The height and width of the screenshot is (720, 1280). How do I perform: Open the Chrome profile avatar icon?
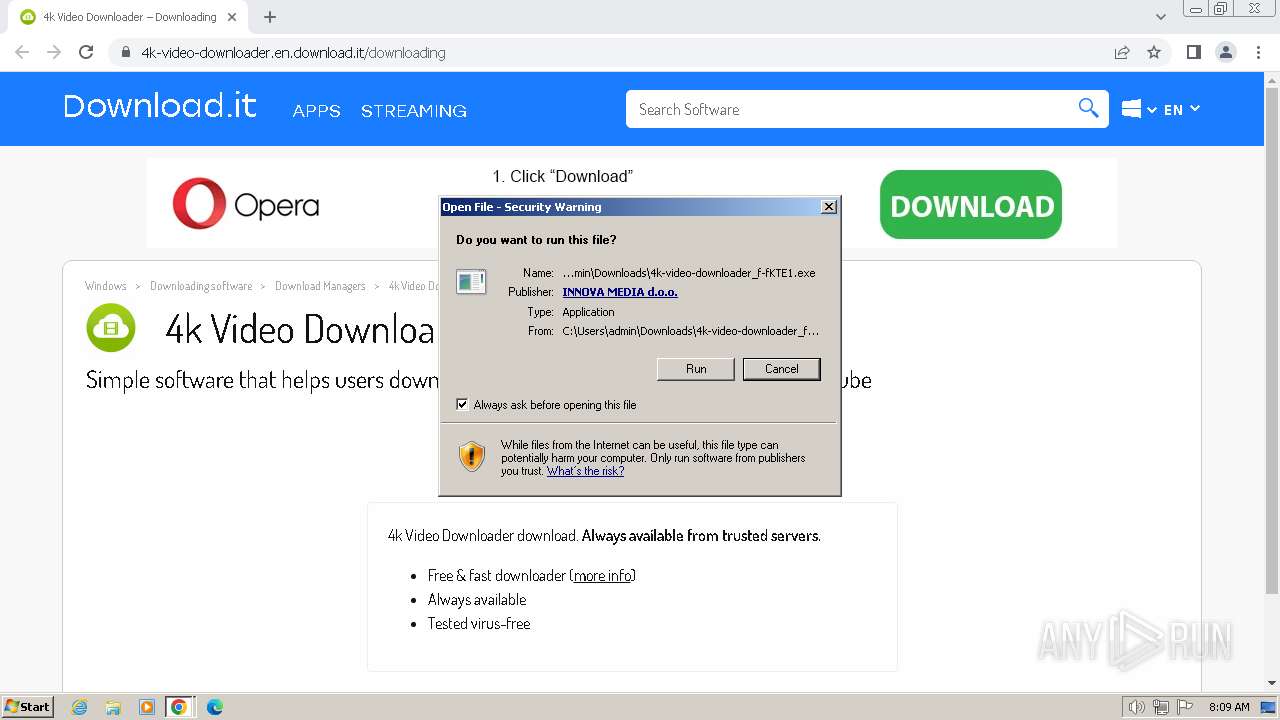1226,52
